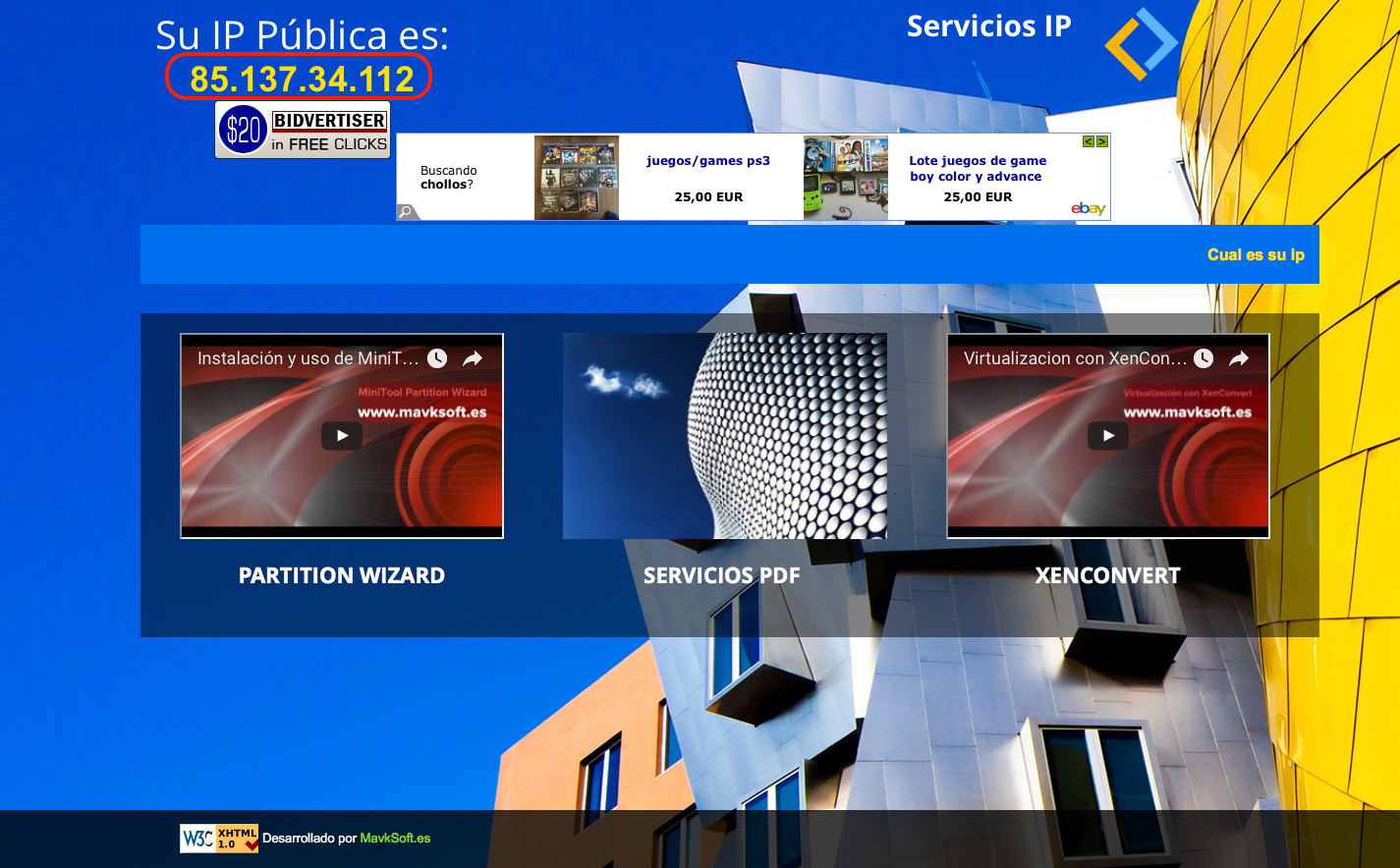
Task: Click the Servicios IP chevron logo
Action: [x=1141, y=43]
